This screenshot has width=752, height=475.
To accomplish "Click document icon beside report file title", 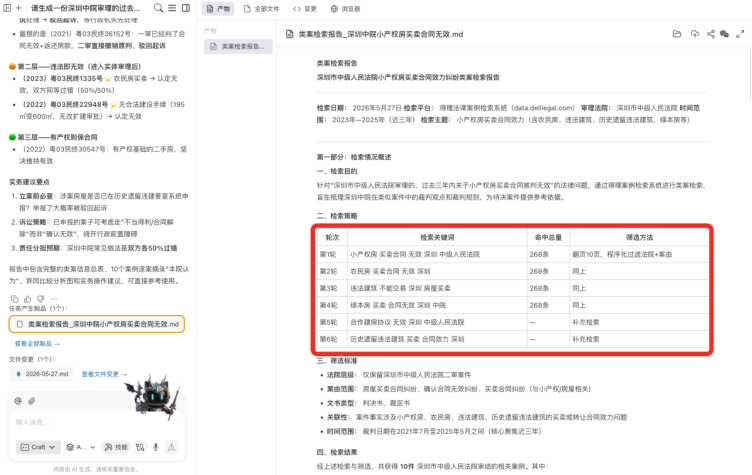I will [x=289, y=34].
